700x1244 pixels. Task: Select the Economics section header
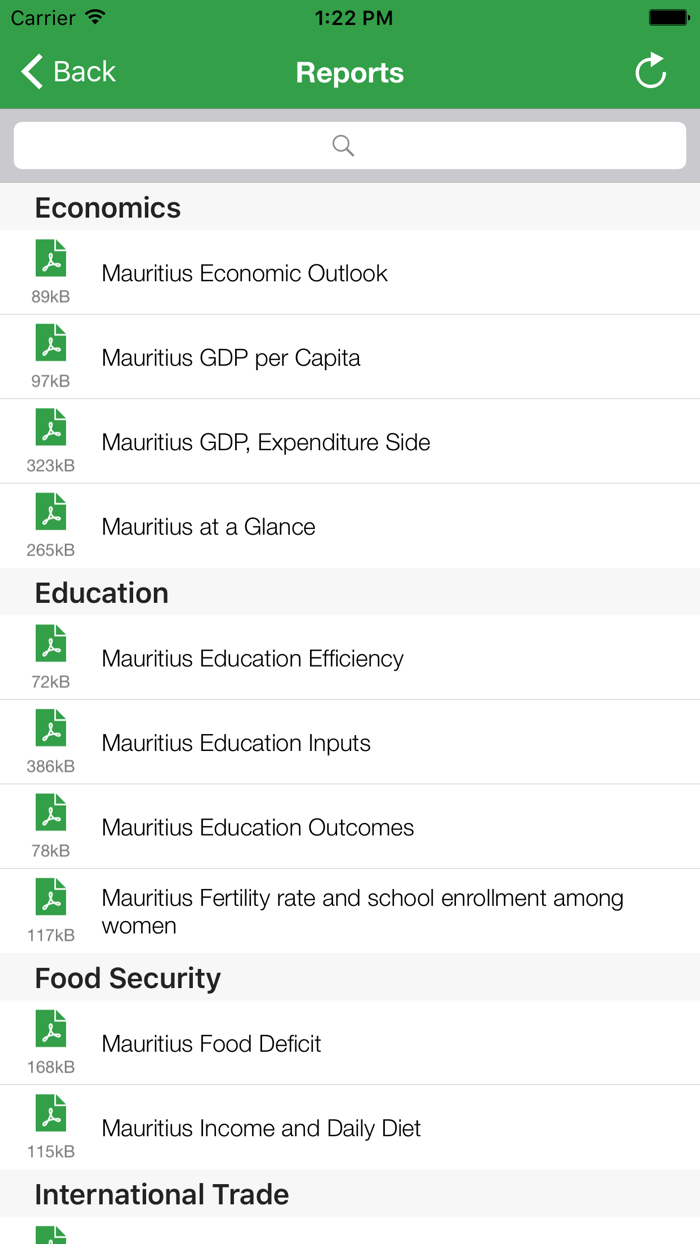point(107,208)
